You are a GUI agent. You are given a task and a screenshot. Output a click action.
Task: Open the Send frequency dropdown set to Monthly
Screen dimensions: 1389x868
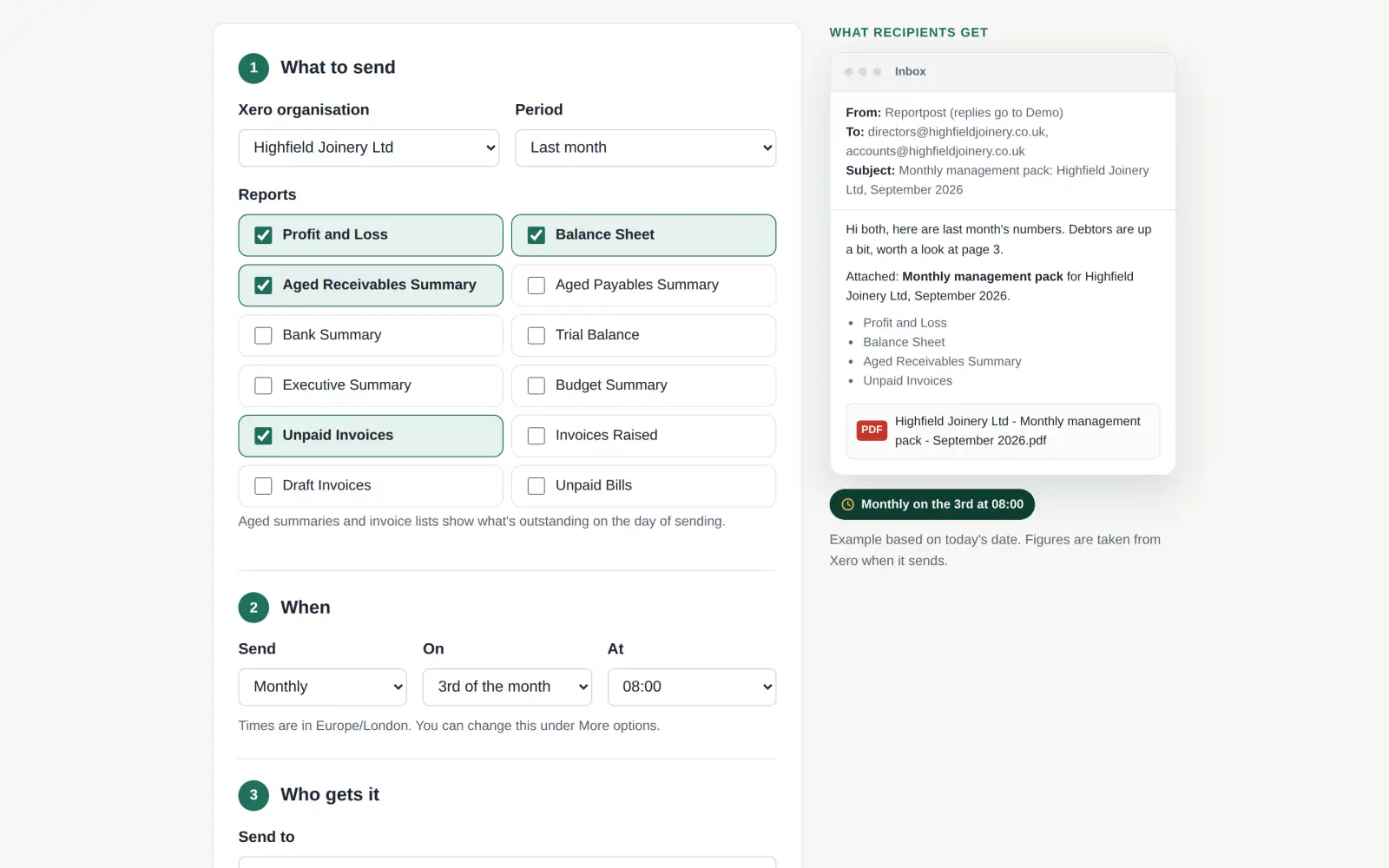tap(323, 687)
